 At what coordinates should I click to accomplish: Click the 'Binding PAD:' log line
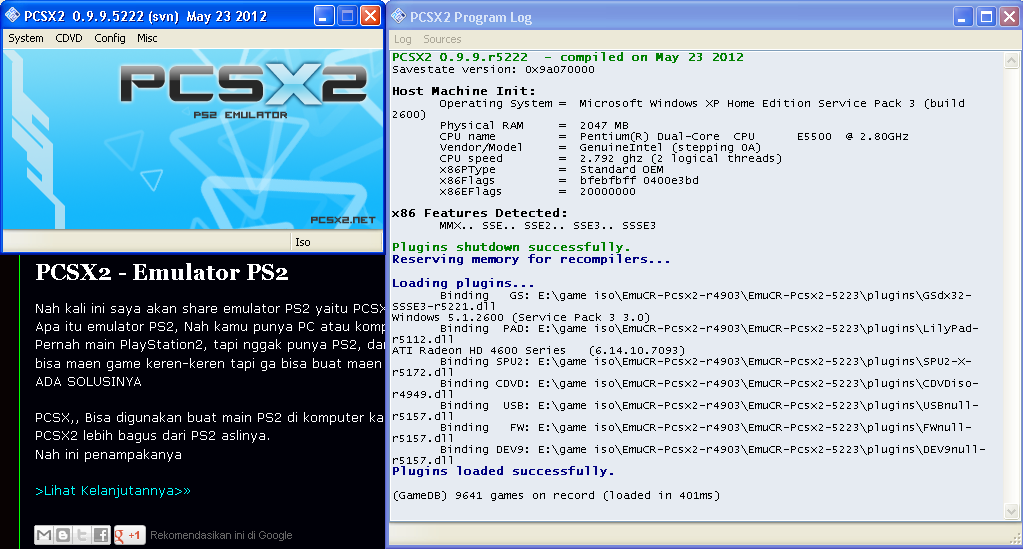coord(686,334)
